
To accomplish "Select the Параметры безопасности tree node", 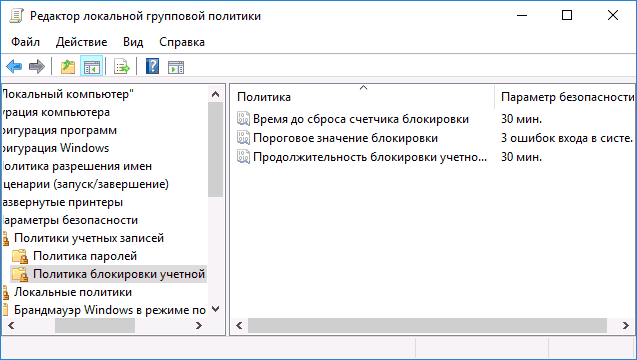I will [69, 220].
